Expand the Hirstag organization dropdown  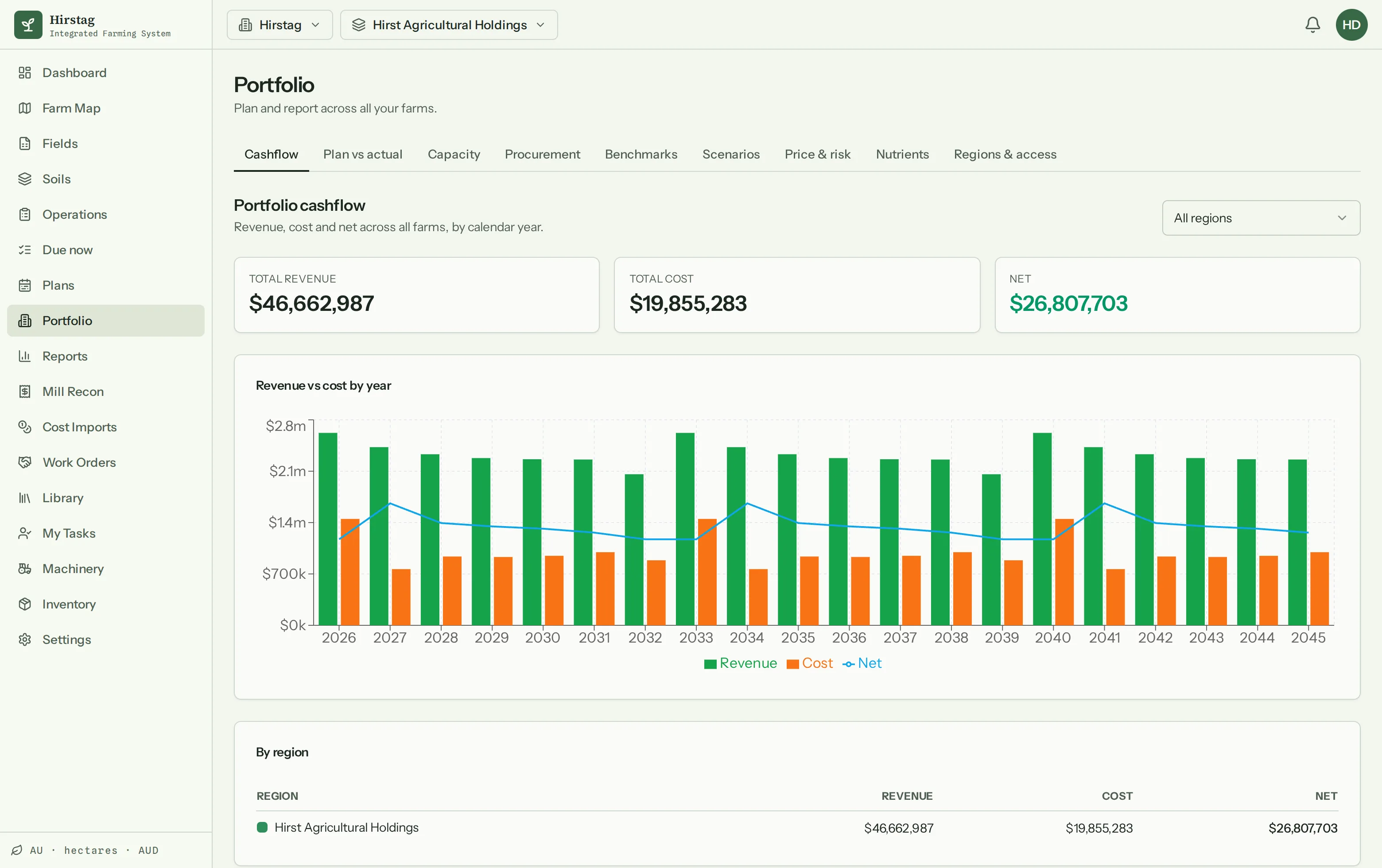pos(280,25)
